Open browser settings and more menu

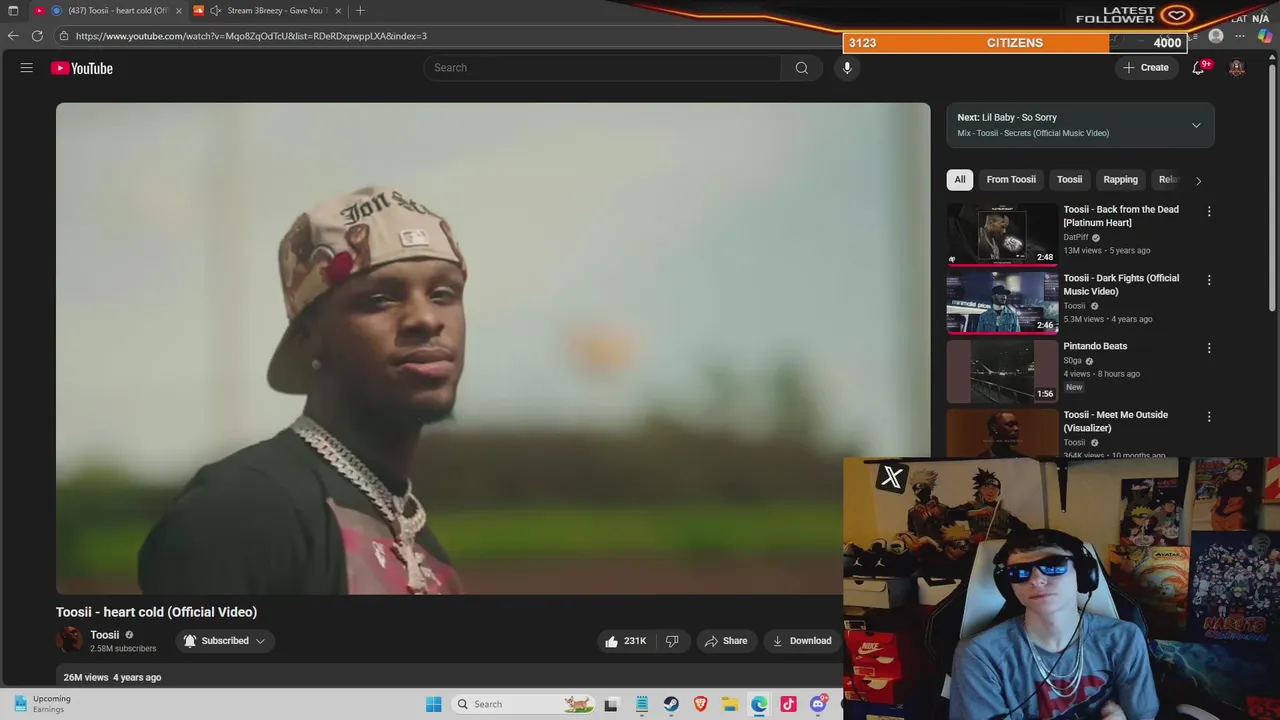(x=1240, y=36)
